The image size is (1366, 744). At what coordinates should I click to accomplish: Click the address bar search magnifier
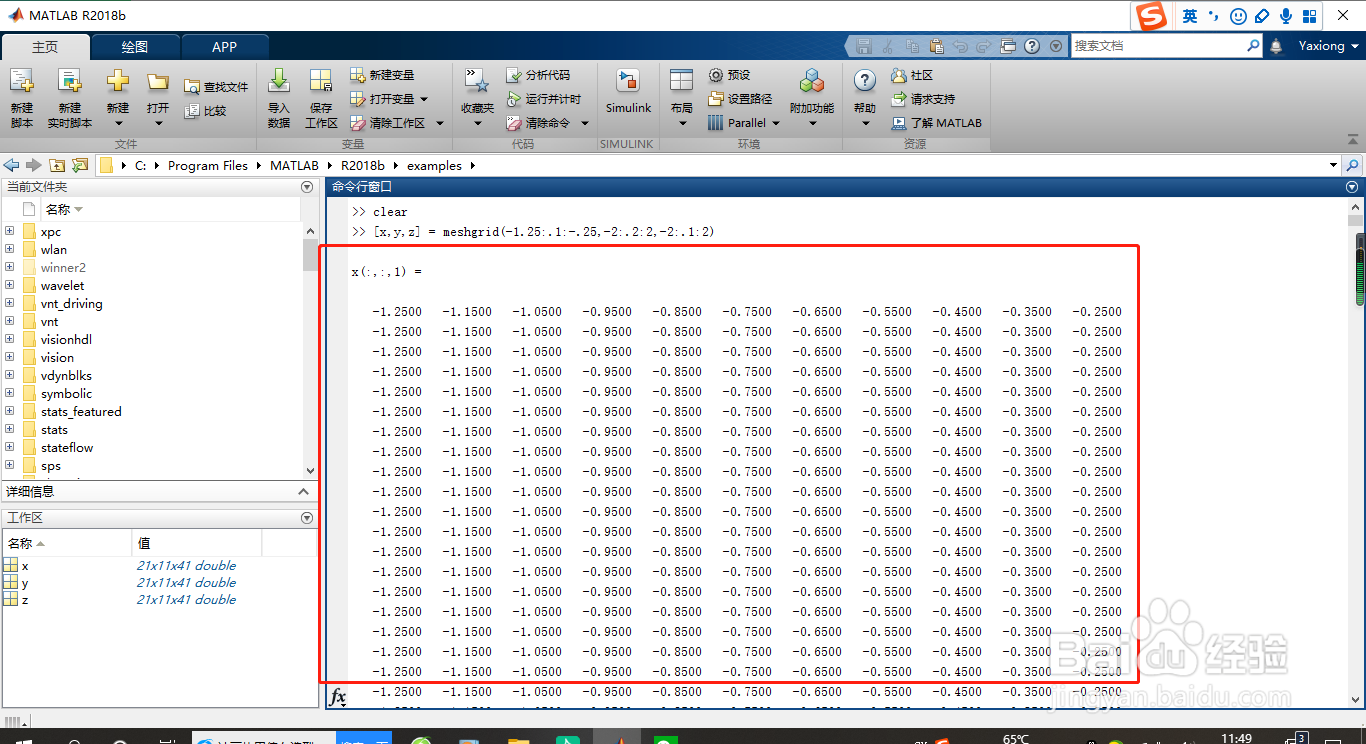click(1353, 165)
